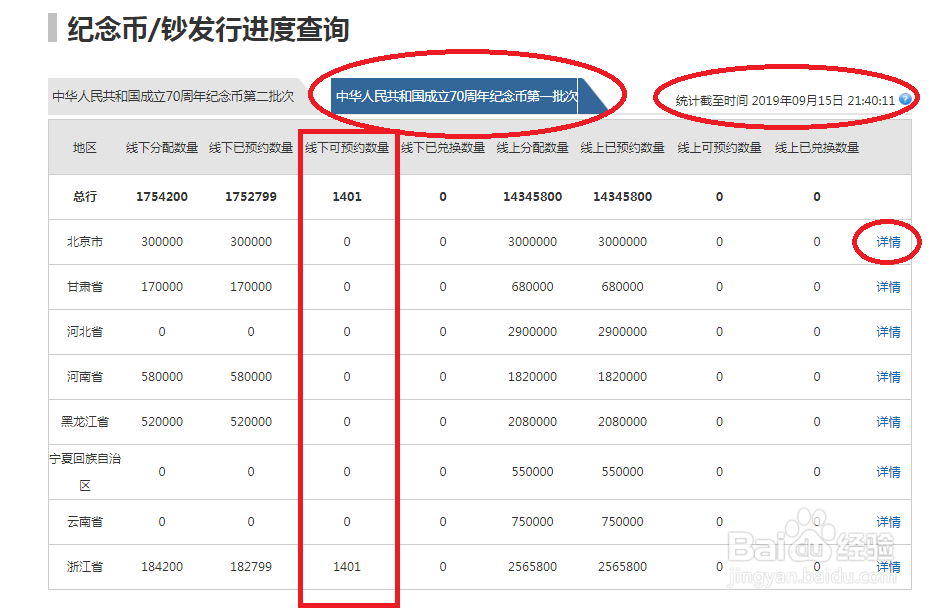Select the 云南省 region cell

pos(85,522)
